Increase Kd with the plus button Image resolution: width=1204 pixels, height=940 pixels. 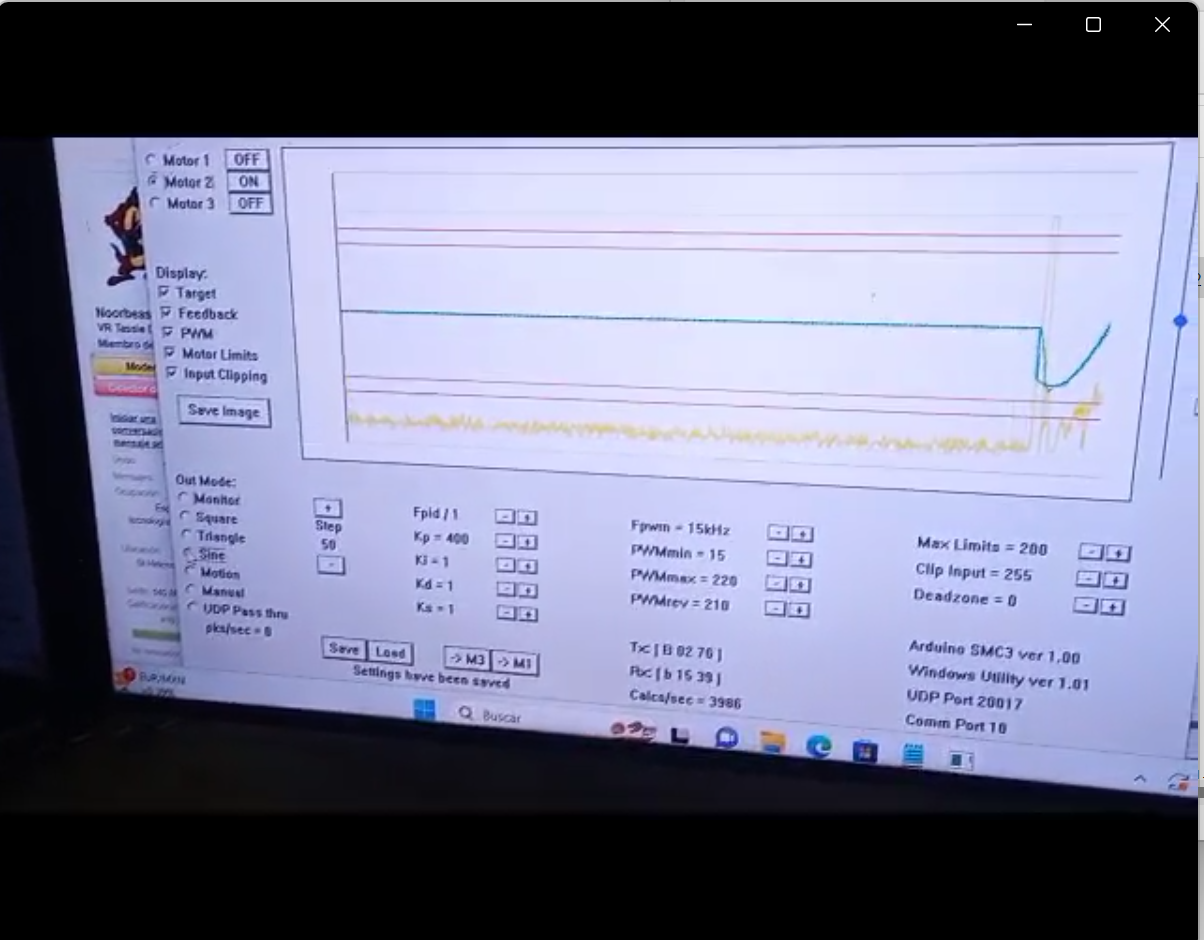point(528,590)
